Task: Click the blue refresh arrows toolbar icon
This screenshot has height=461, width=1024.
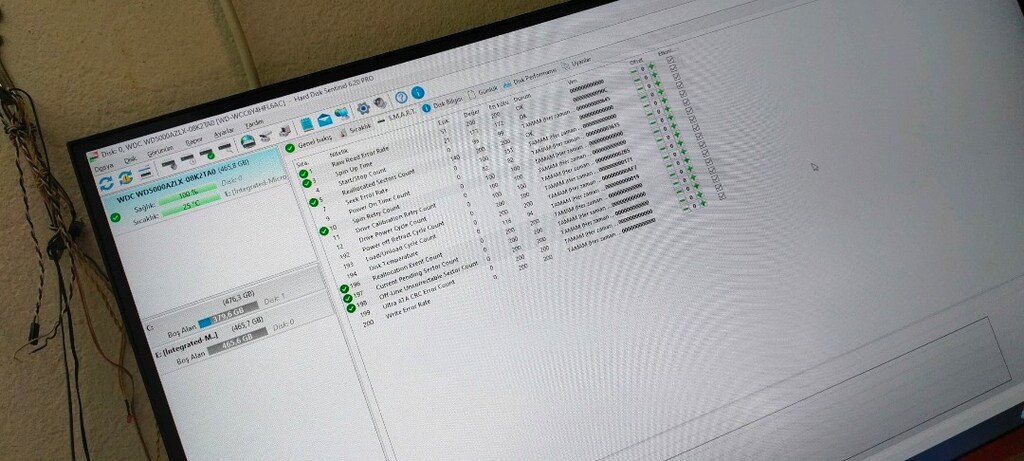Action: [x=106, y=183]
